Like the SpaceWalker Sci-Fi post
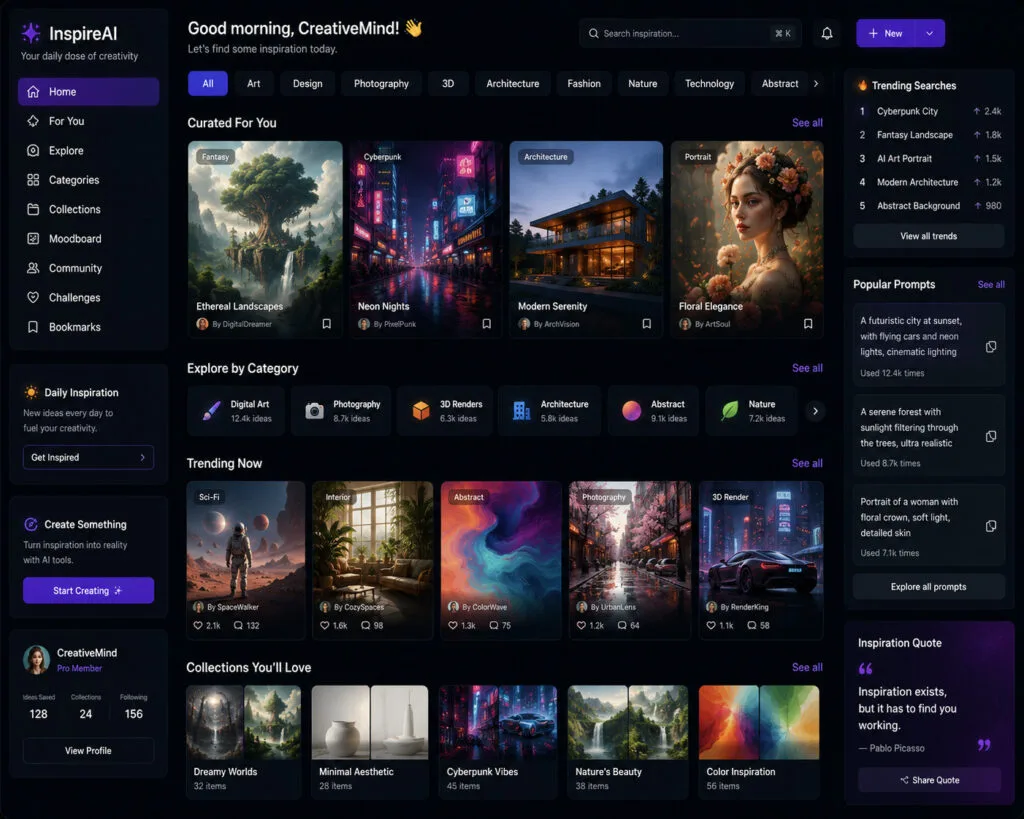1024x819 pixels. click(198, 625)
